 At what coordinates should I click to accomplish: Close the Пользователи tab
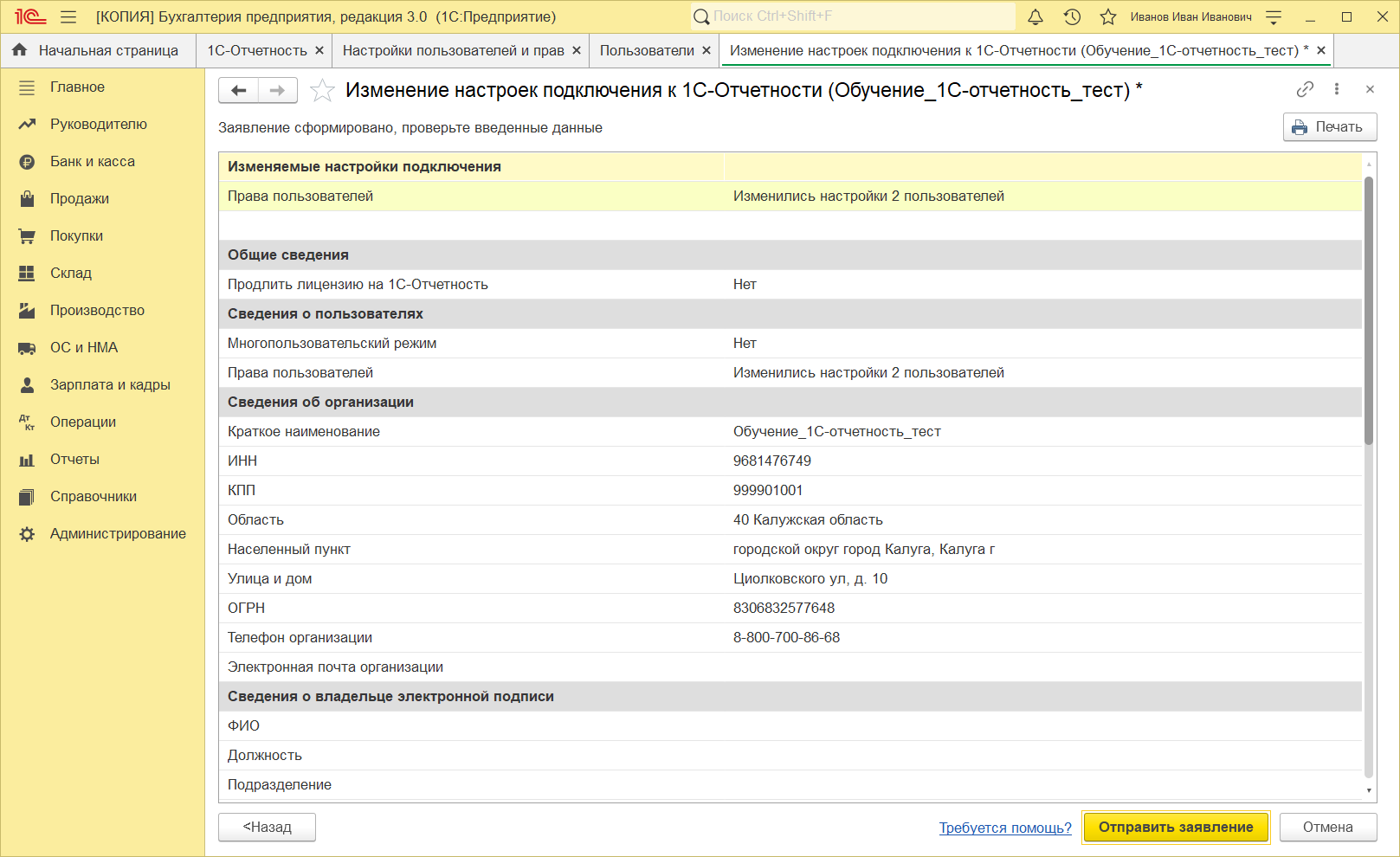tap(706, 51)
